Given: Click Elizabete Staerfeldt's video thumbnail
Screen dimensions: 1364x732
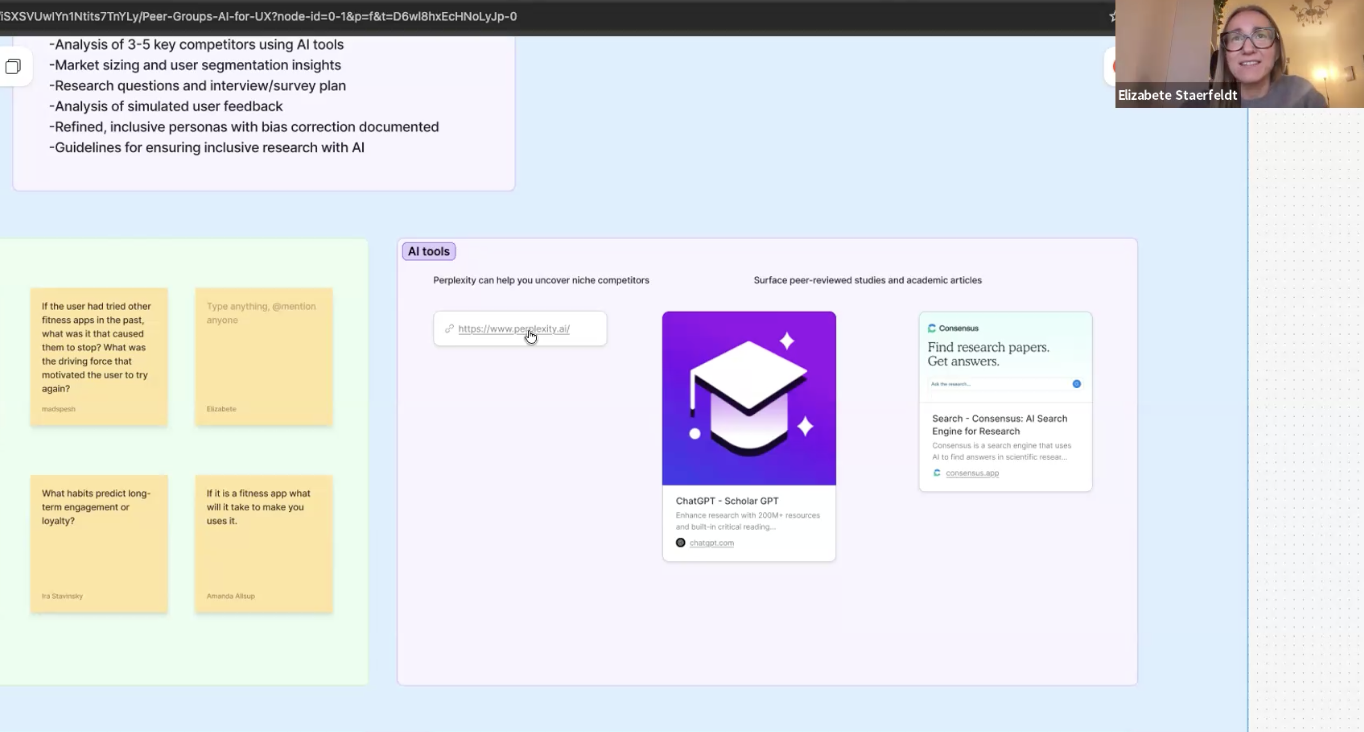Looking at the screenshot, I should click(1239, 53).
